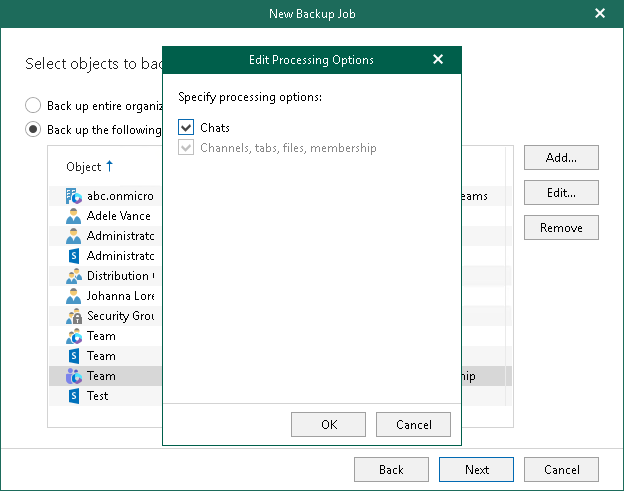The image size is (624, 491).
Task: Select Back up entire organization radio button
Action: pyautogui.click(x=33, y=105)
